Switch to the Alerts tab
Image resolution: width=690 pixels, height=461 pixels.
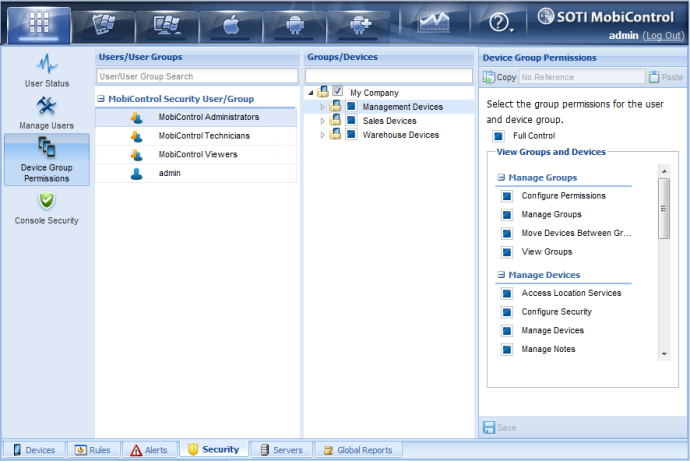(149, 450)
